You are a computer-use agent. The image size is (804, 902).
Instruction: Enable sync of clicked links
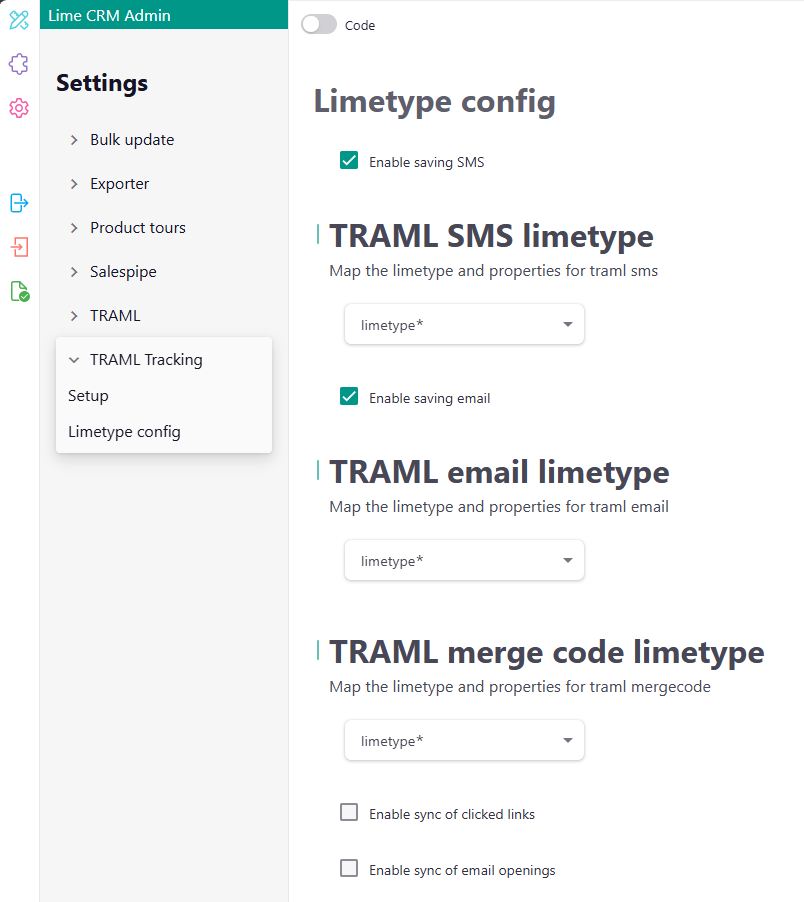(x=348, y=812)
